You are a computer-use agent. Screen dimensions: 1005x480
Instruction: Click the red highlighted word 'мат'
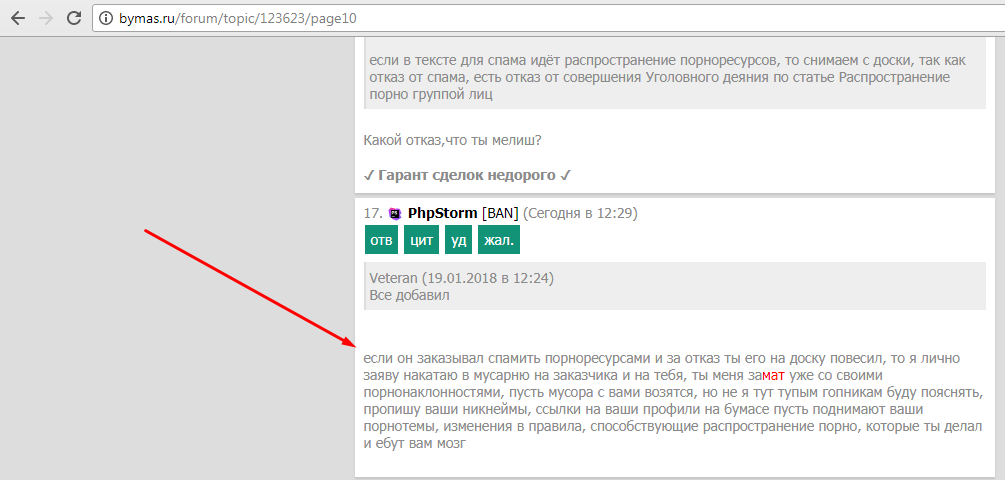point(773,375)
